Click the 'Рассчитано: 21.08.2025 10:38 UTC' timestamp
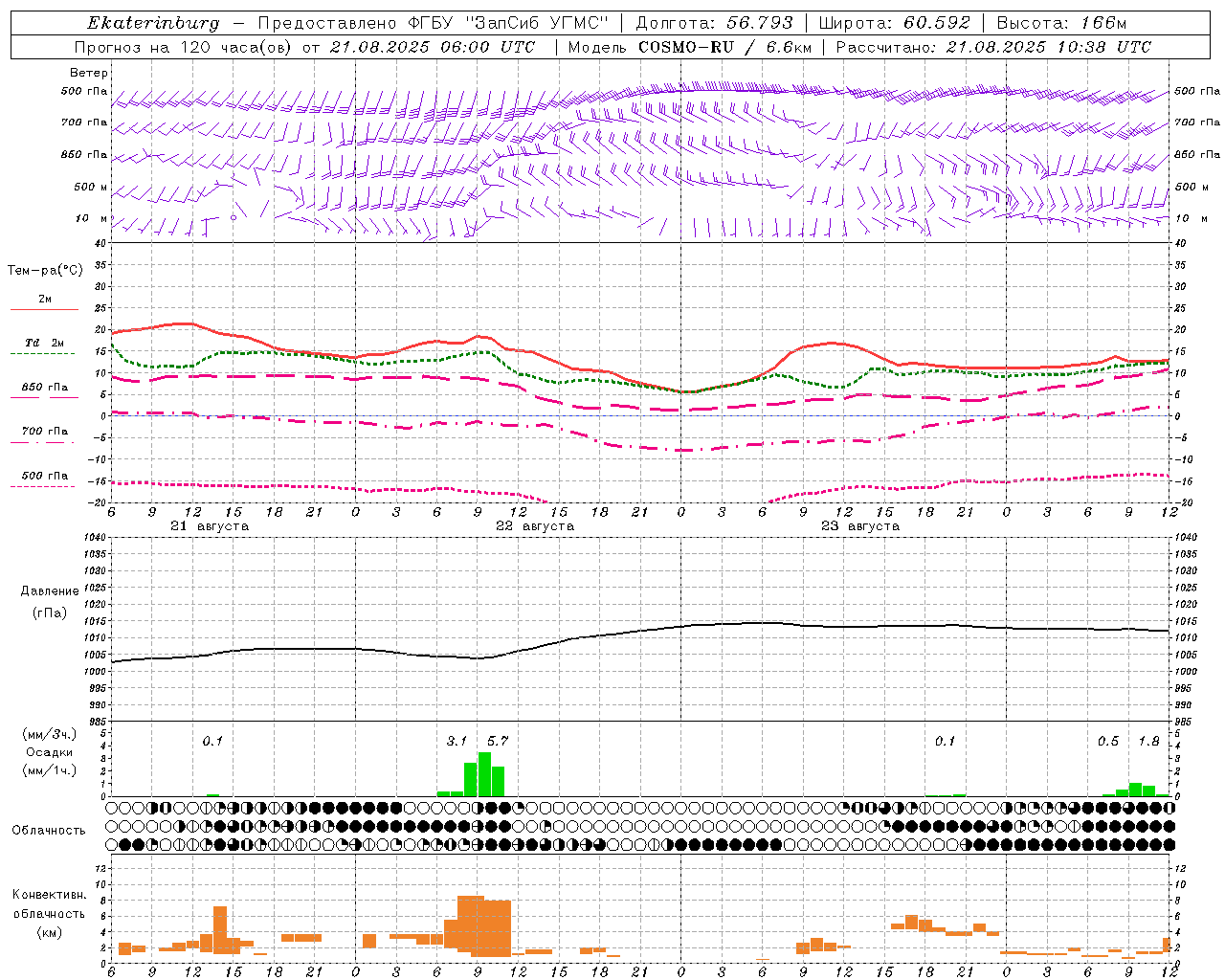 (993, 47)
